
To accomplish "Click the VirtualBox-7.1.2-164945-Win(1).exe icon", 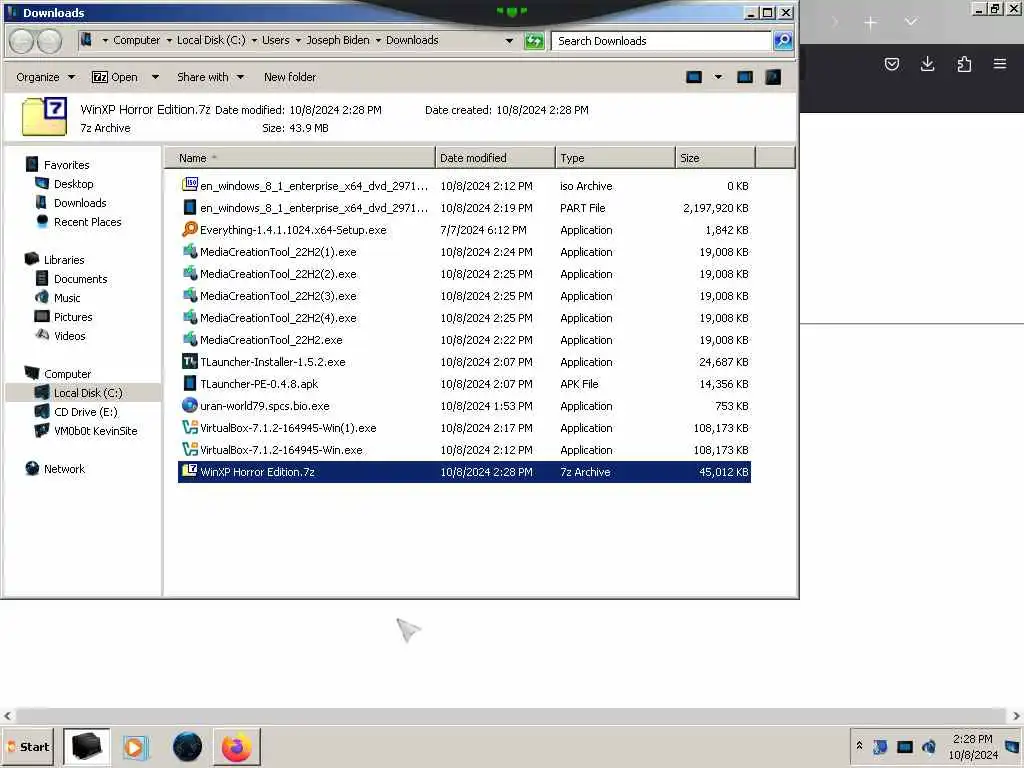I will tap(189, 428).
